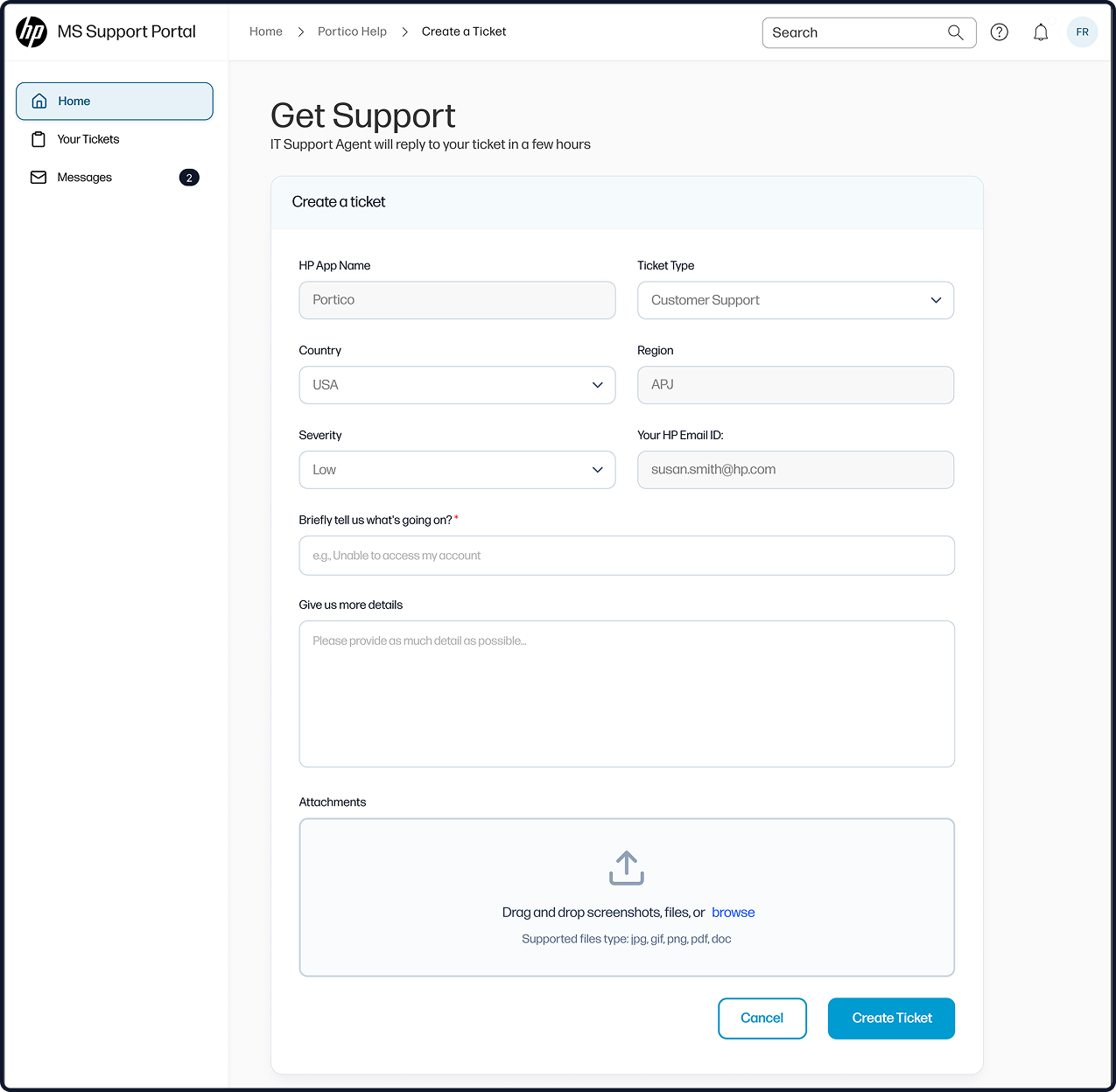Navigate to Home breadcrumb link
Image resolution: width=1116 pixels, height=1092 pixels.
266,31
